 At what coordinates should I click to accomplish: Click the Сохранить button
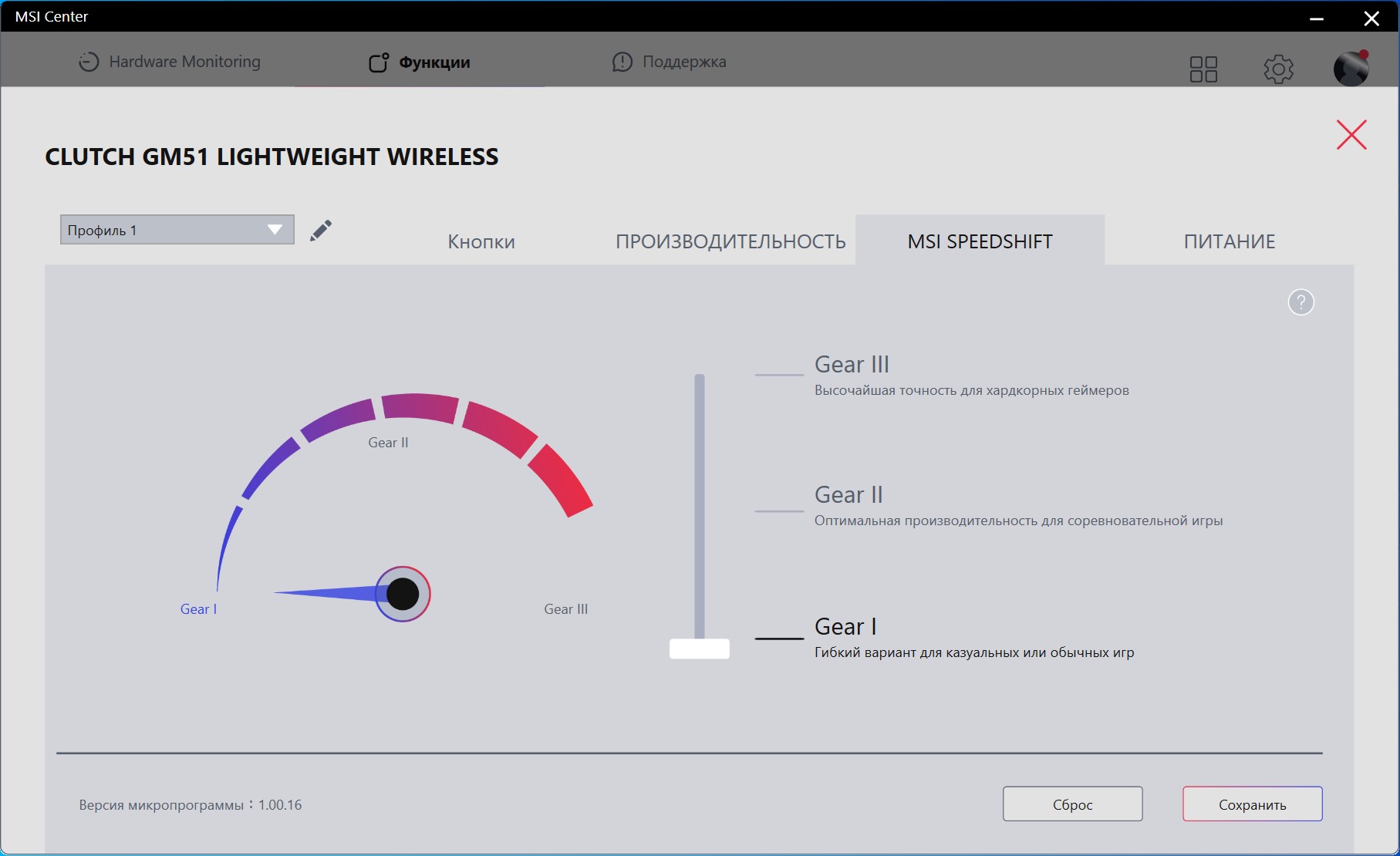1253,804
